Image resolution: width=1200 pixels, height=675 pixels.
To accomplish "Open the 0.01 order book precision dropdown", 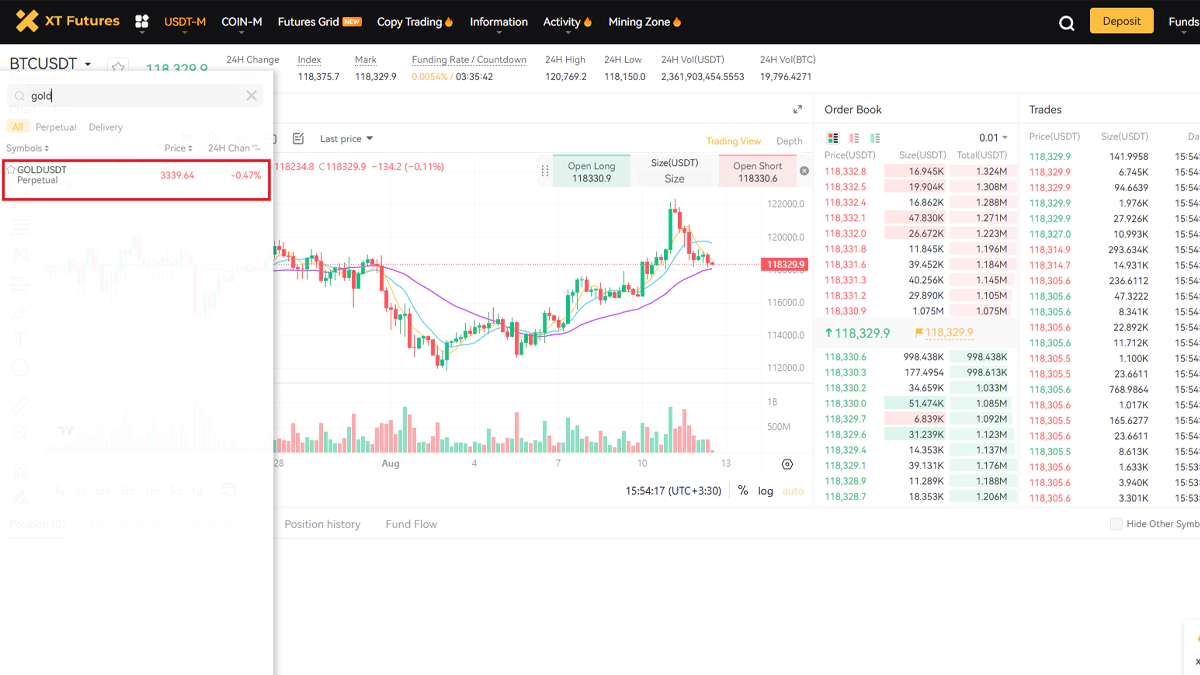I will coord(993,138).
